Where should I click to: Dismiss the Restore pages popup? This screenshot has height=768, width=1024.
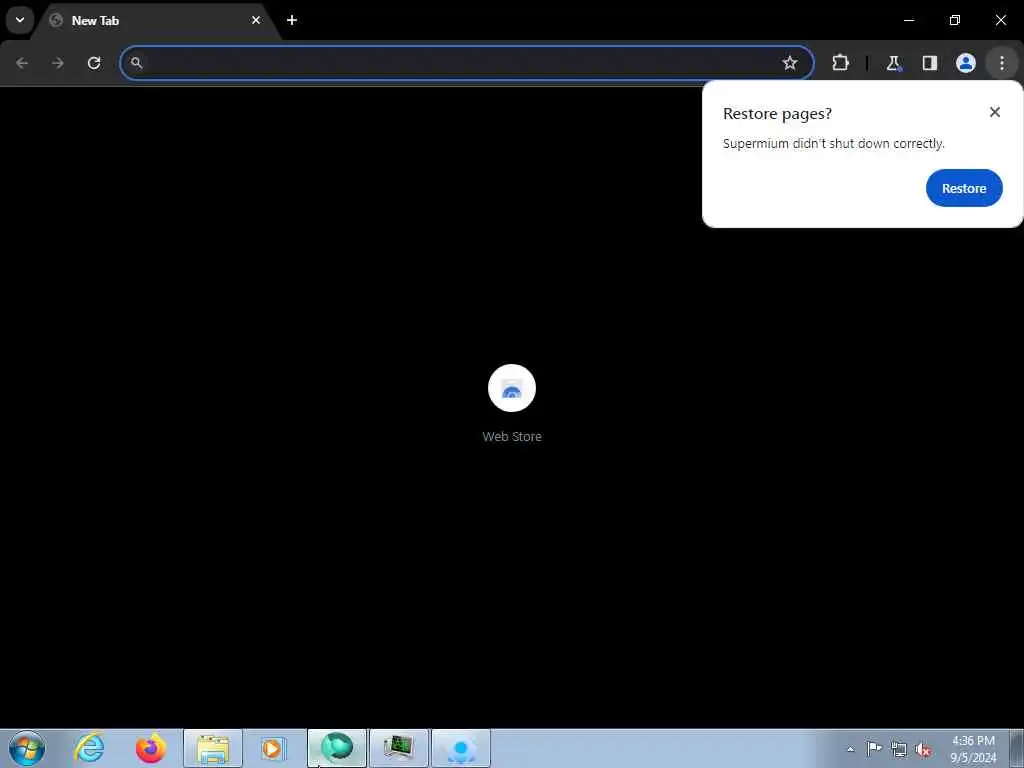click(x=995, y=112)
